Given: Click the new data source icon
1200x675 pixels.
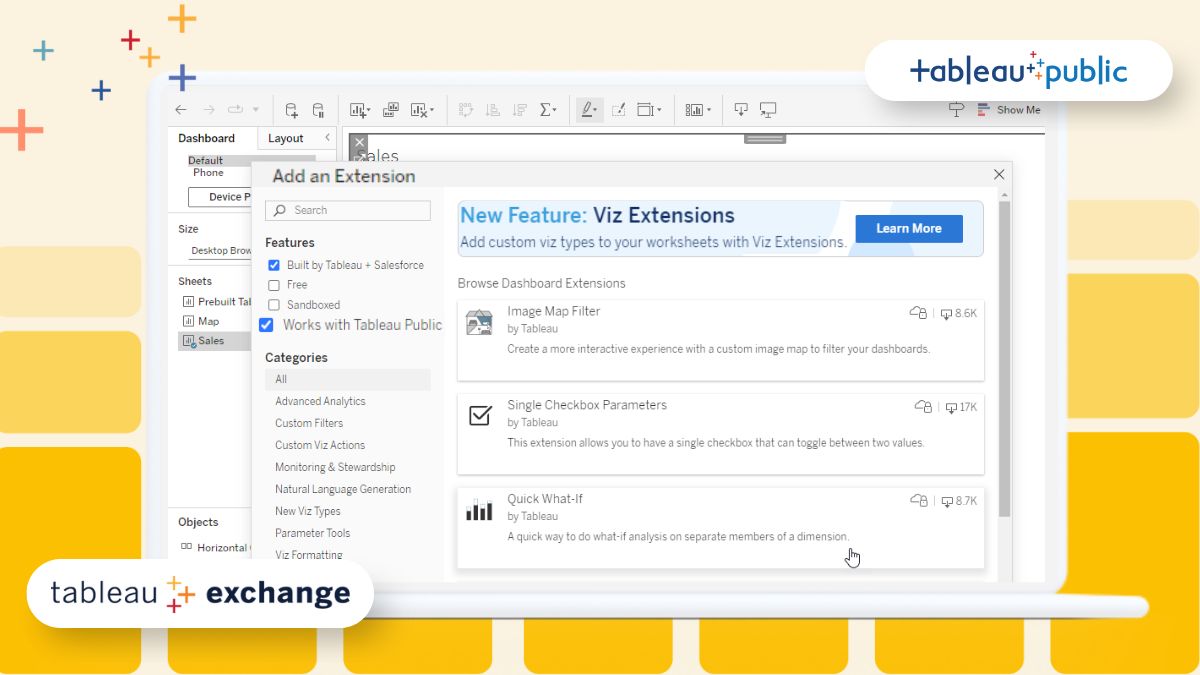Looking at the screenshot, I should tap(291, 110).
